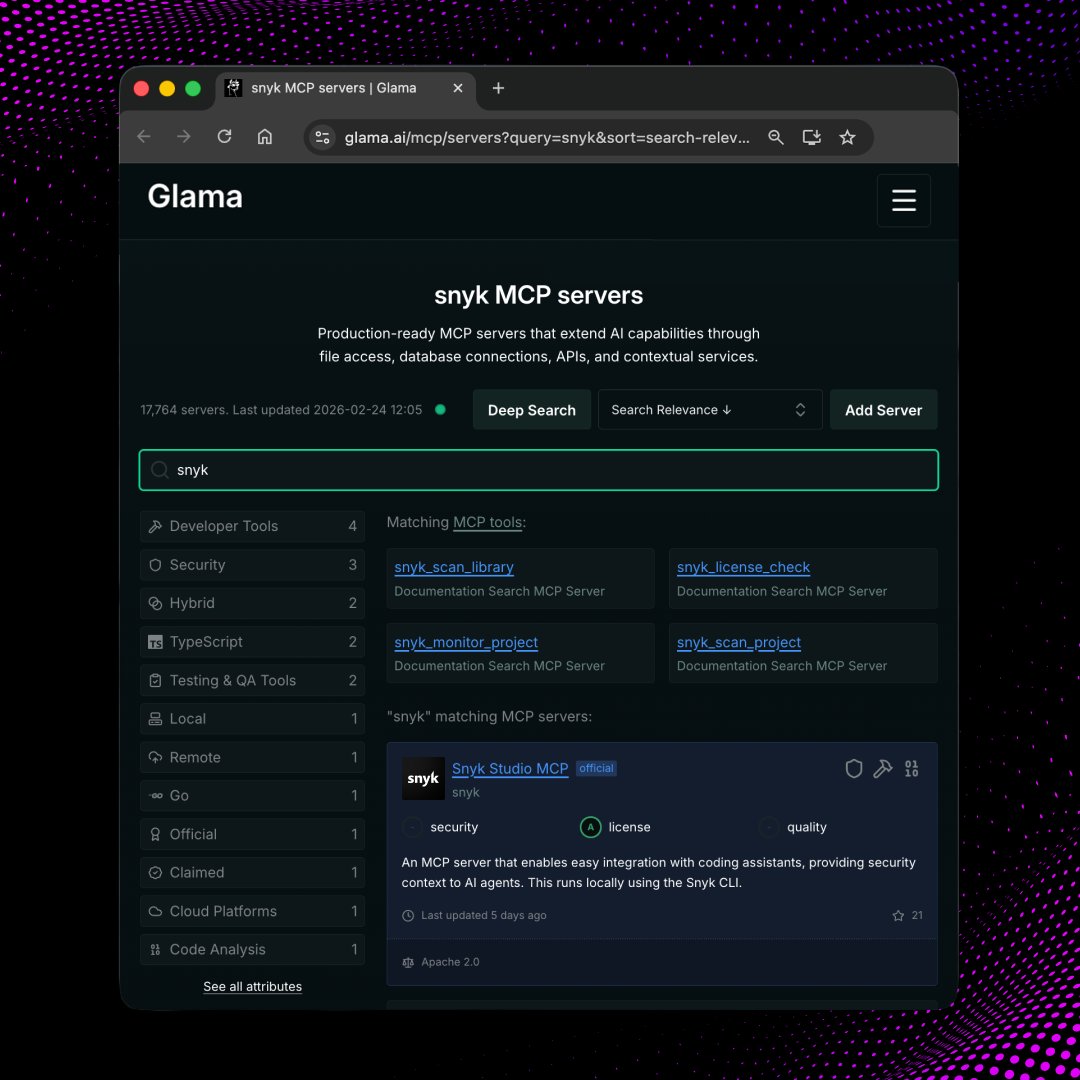
Task: Click the Snyk logo thumbnail
Action: pos(423,778)
